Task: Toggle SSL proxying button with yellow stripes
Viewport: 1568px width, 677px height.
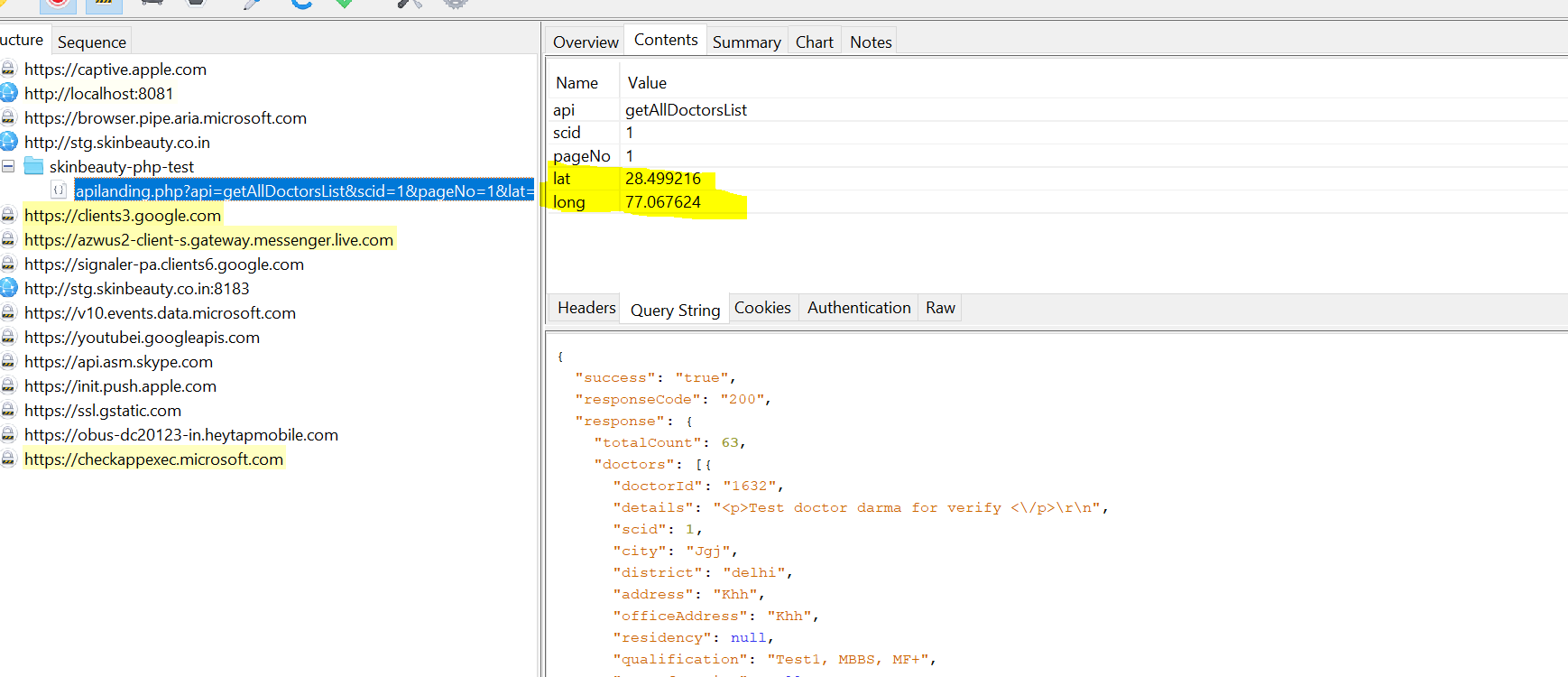Action: (x=104, y=4)
